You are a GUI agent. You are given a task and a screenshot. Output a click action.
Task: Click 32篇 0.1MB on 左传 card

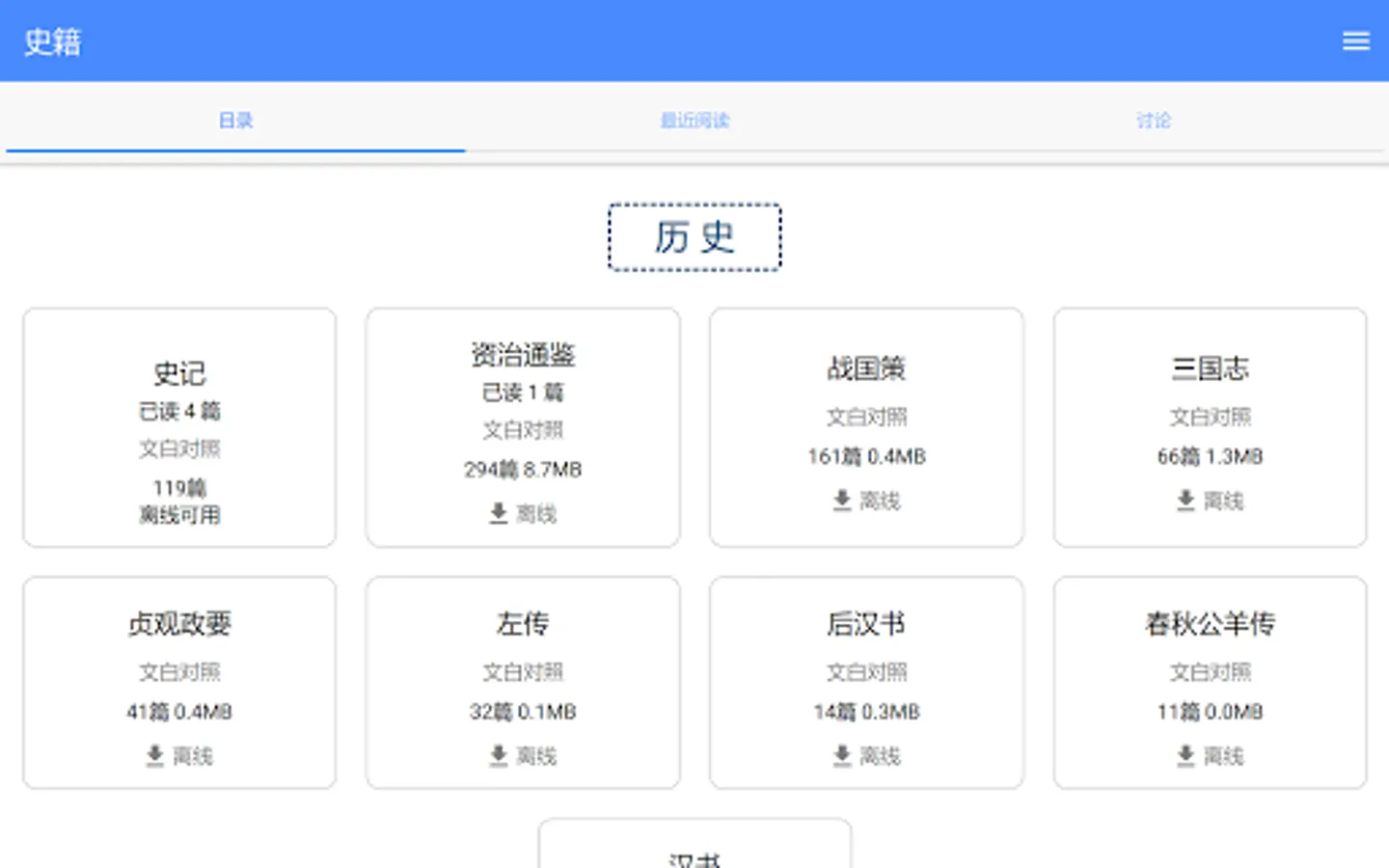coord(523,712)
